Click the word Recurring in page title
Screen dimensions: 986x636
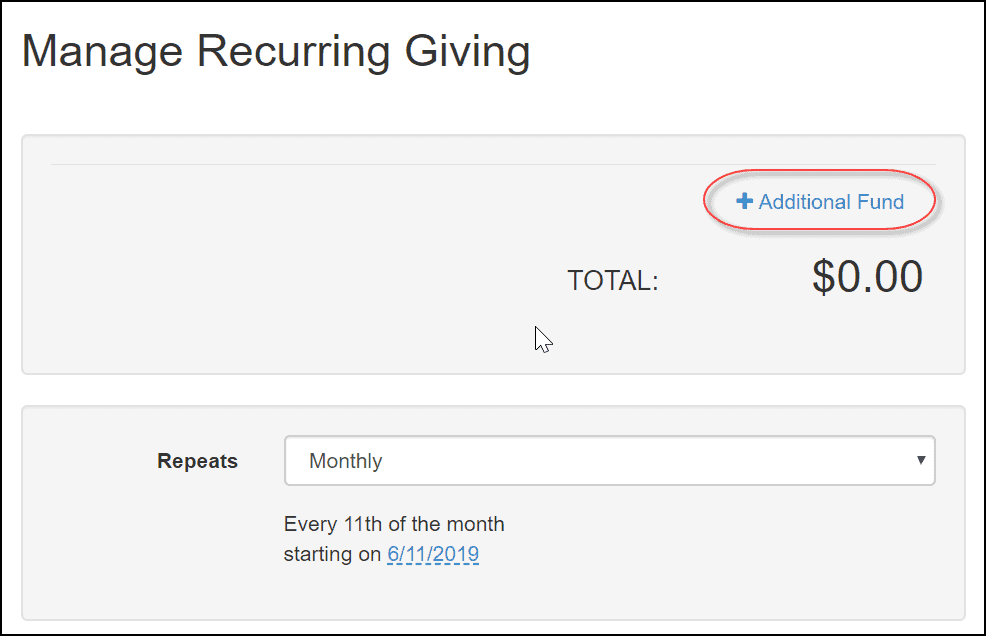293,53
